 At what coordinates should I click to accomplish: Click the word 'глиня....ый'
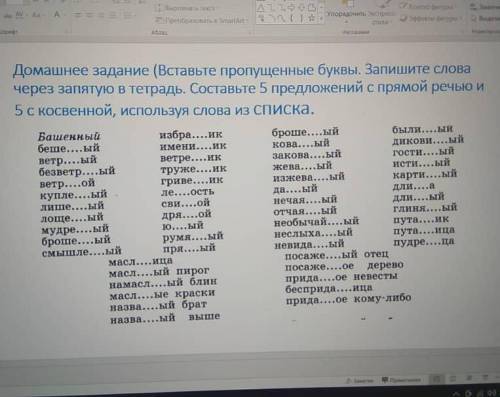tap(425, 208)
